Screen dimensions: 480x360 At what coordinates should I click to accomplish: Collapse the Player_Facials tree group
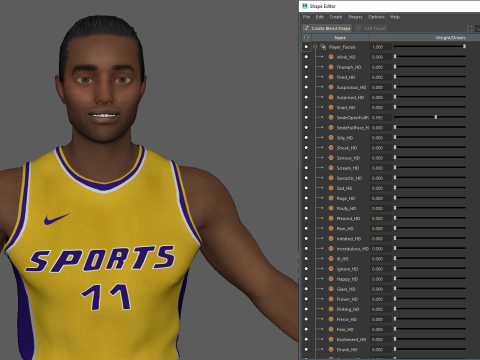coord(315,47)
